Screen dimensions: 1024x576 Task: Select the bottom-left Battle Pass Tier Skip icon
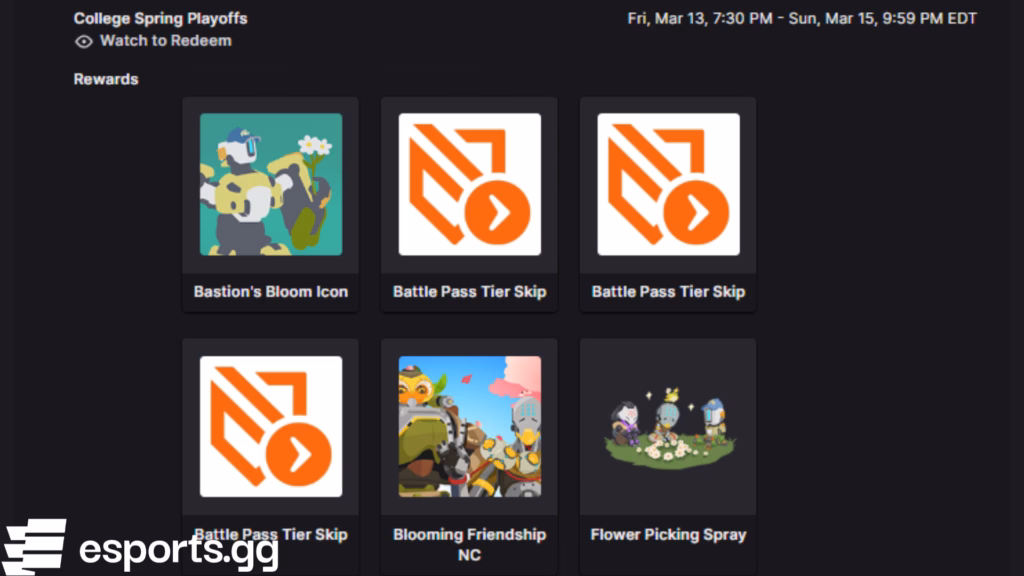pyautogui.click(x=269, y=427)
